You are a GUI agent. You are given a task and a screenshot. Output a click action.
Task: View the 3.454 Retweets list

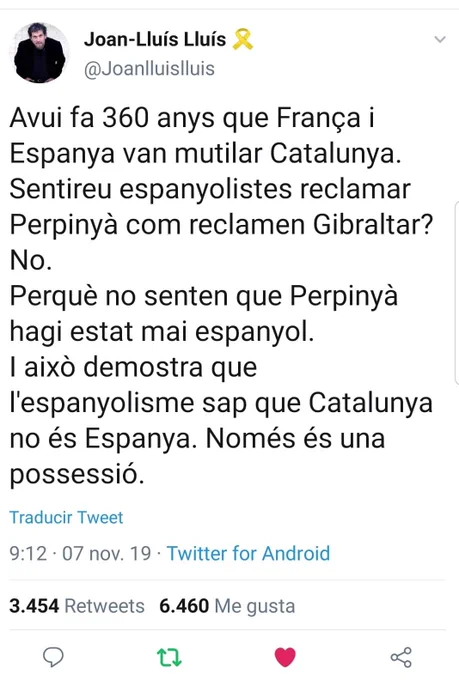click(x=77, y=606)
